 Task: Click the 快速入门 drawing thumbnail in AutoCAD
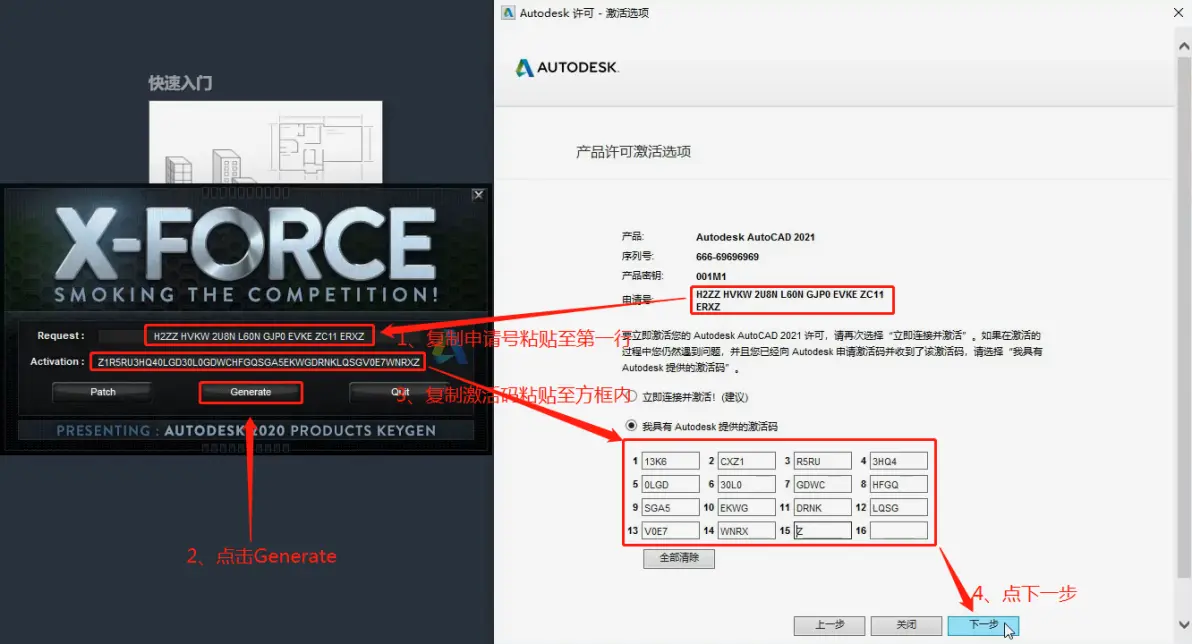(x=265, y=142)
